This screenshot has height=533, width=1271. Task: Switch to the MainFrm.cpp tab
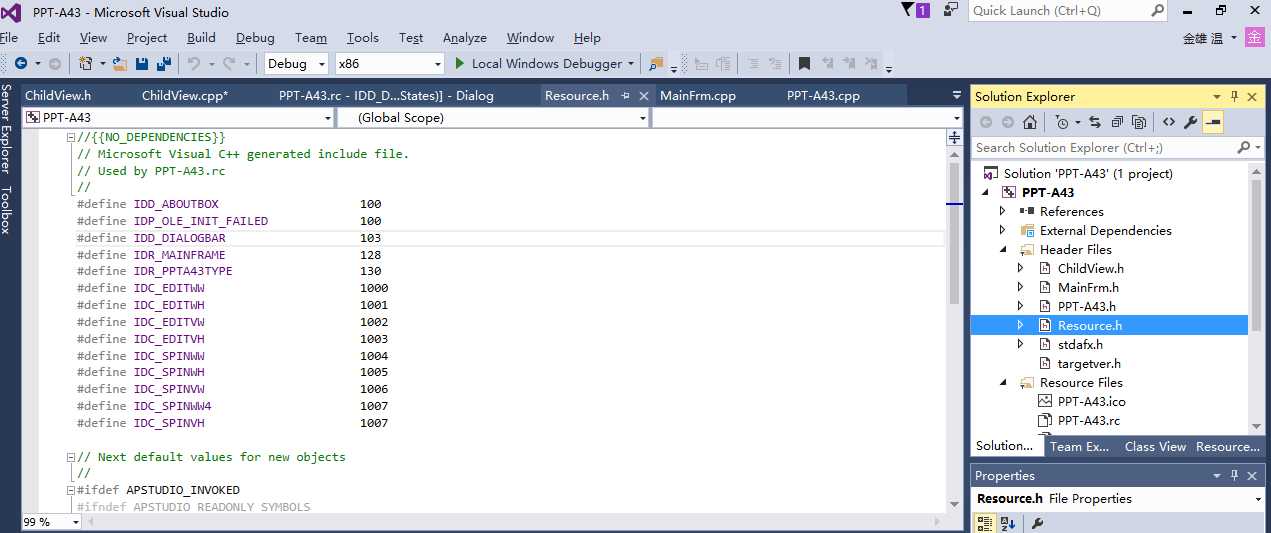pos(698,96)
